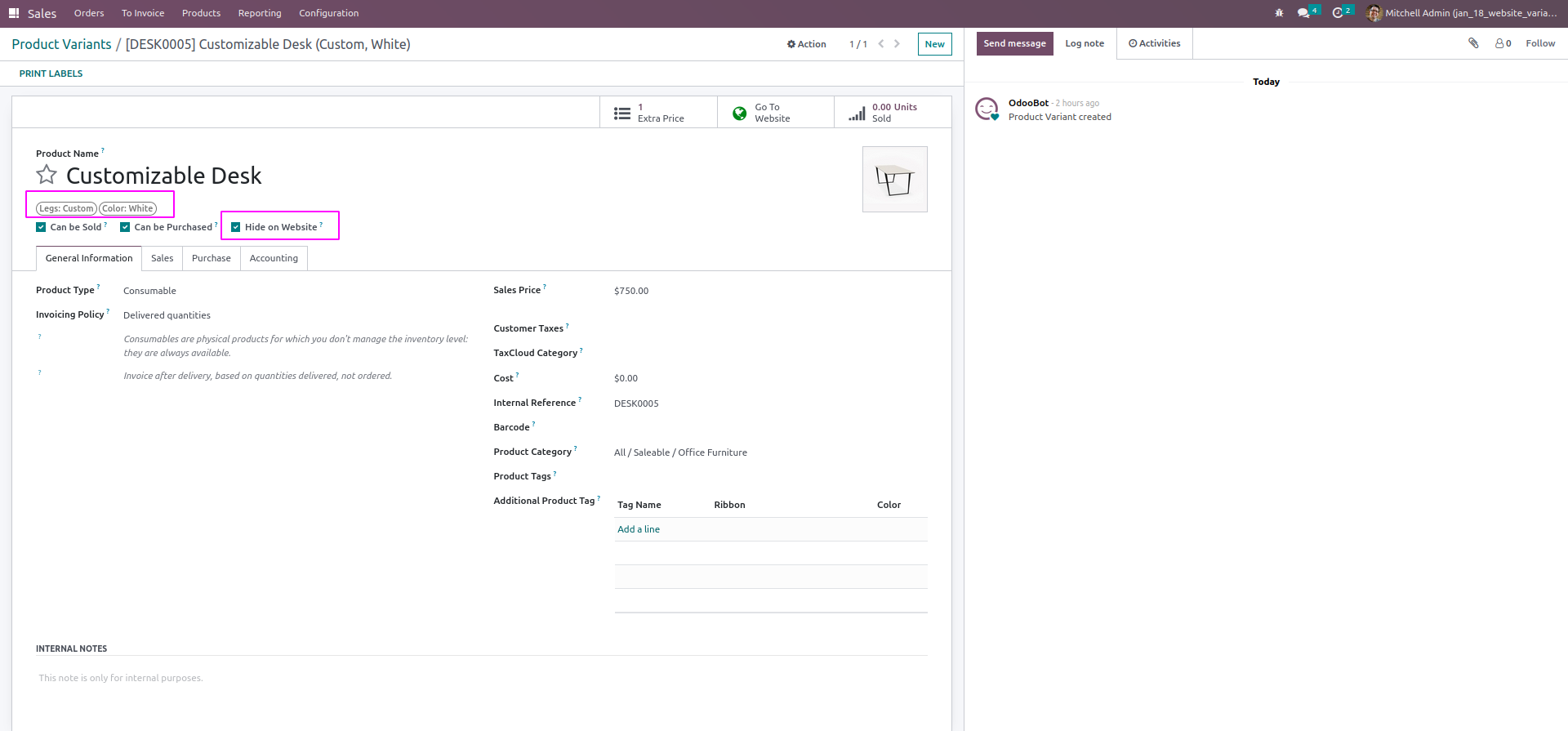This screenshot has height=731, width=1568.
Task: Click the Invoicing Policy Delivered quantities field
Action: click(x=167, y=315)
